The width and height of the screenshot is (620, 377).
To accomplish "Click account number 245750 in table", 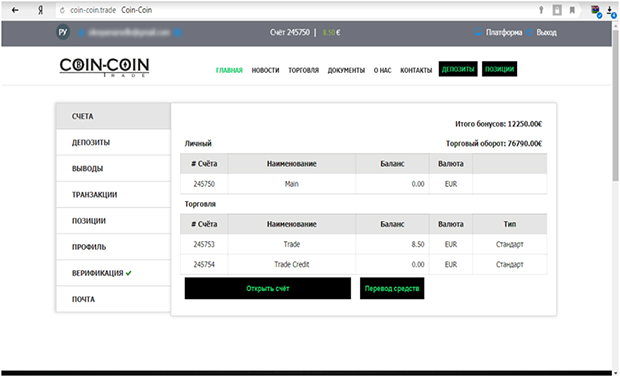I will pos(204,184).
